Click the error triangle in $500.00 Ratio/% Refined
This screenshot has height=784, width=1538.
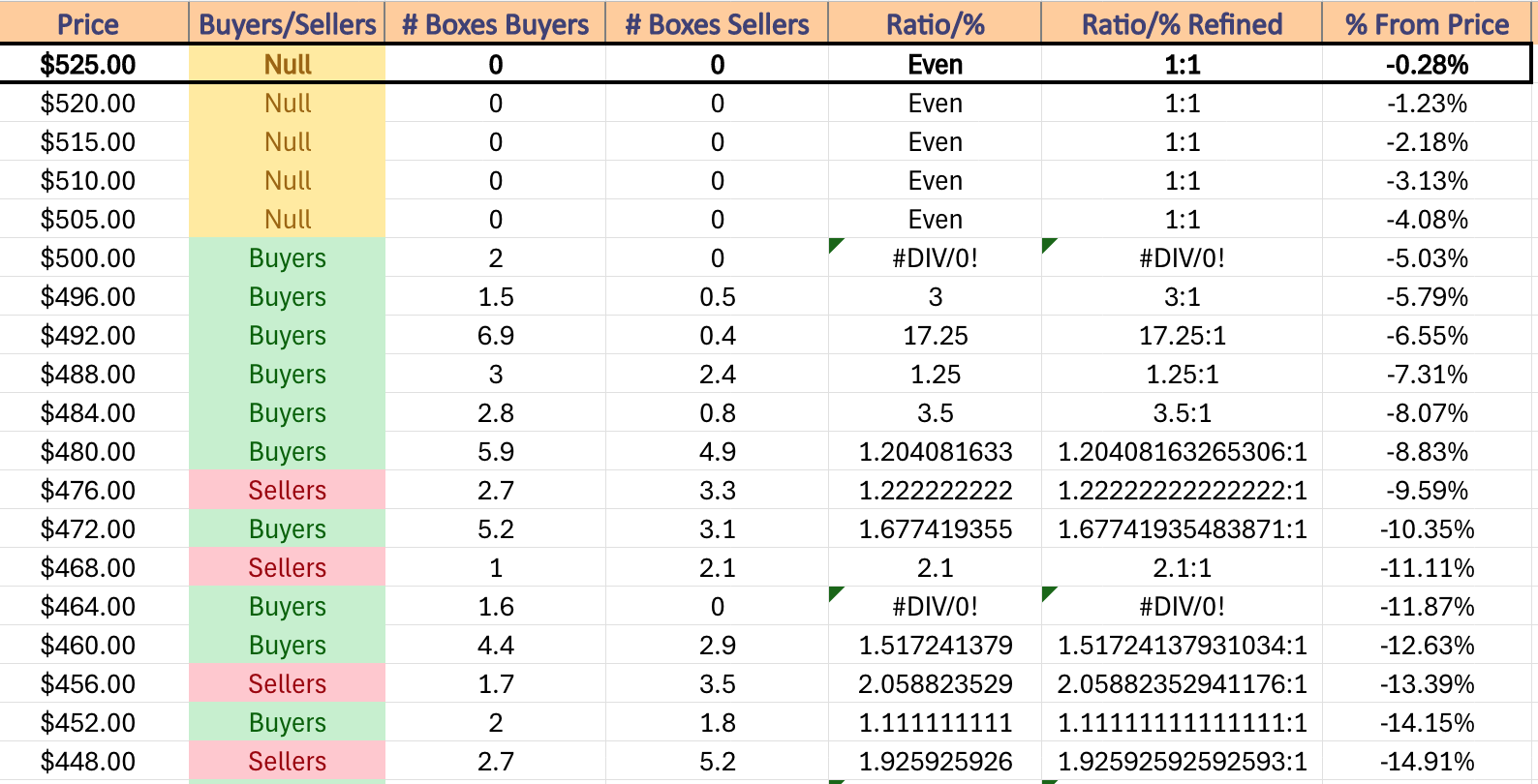pos(1048,245)
